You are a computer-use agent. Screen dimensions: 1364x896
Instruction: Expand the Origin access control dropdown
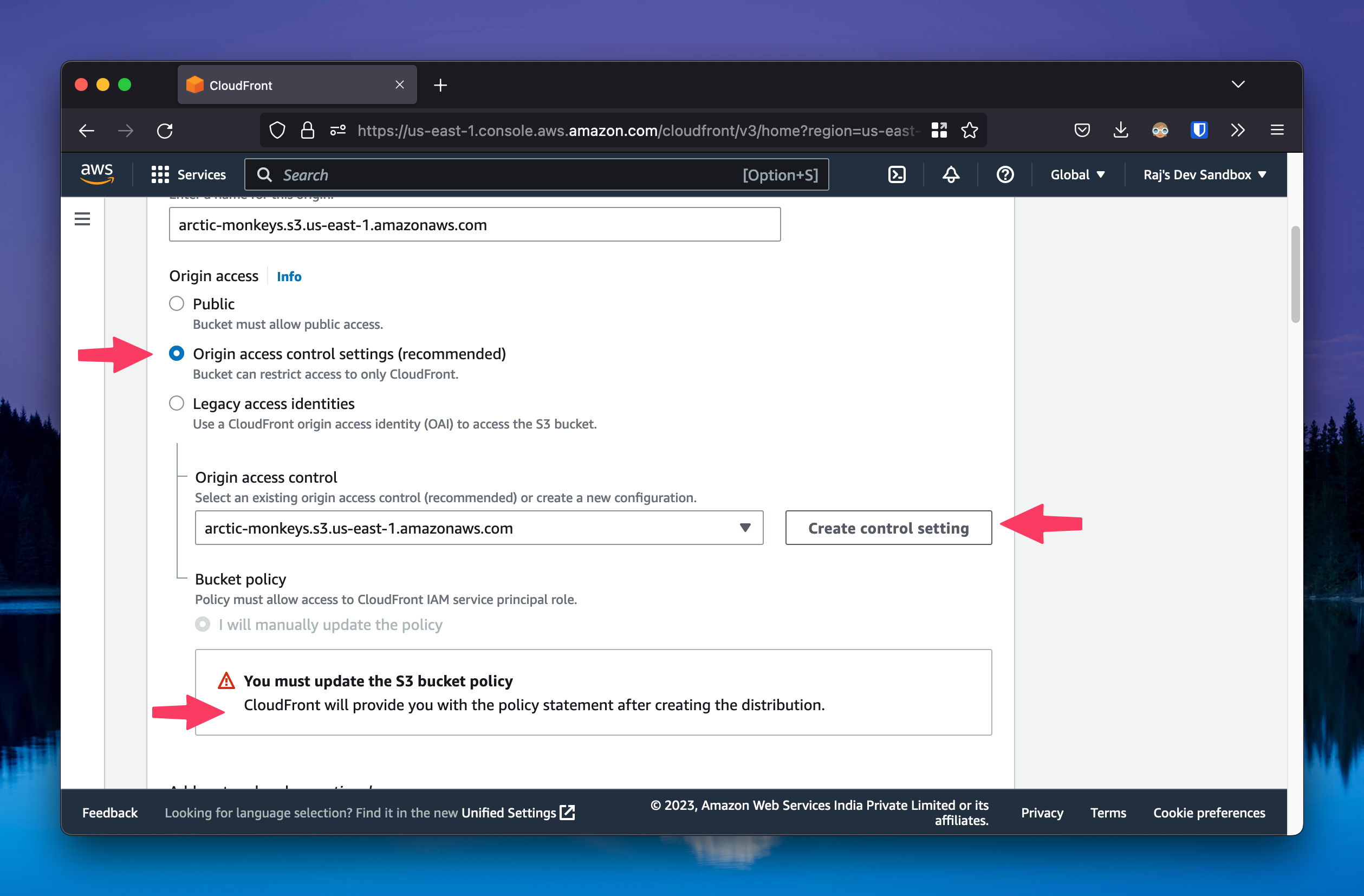pos(478,528)
